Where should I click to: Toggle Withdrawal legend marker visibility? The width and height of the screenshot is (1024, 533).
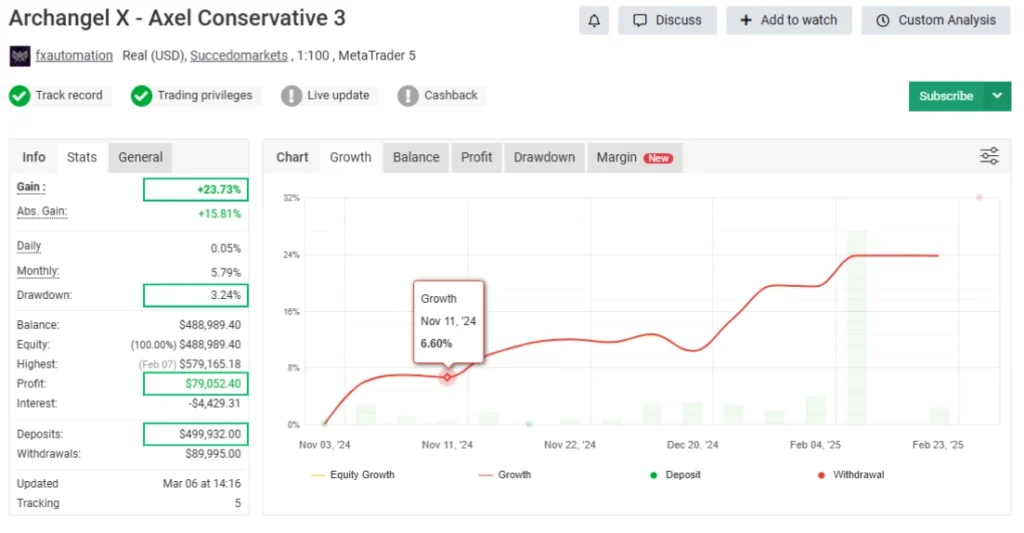(849, 475)
